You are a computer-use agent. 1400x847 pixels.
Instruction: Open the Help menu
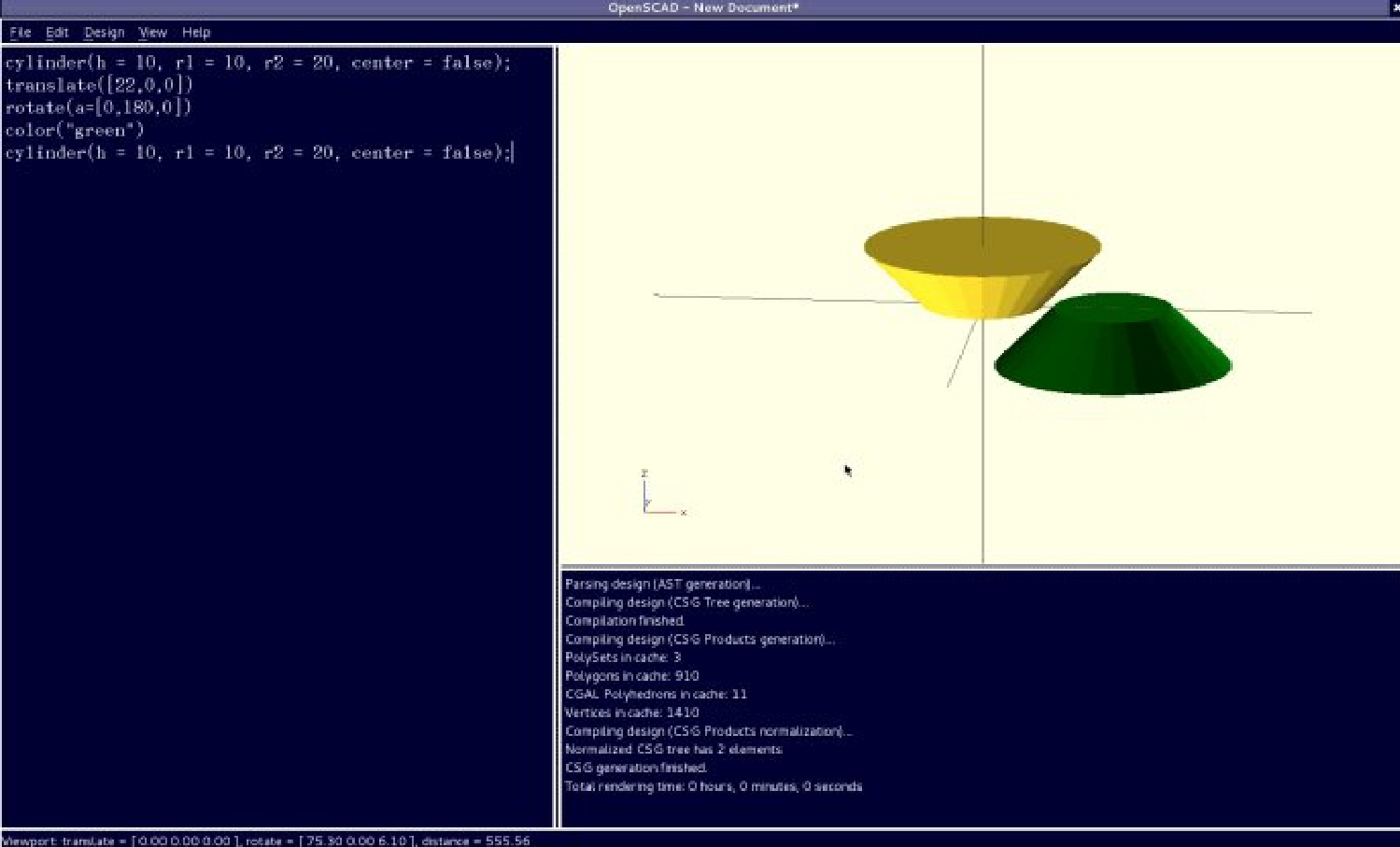196,32
